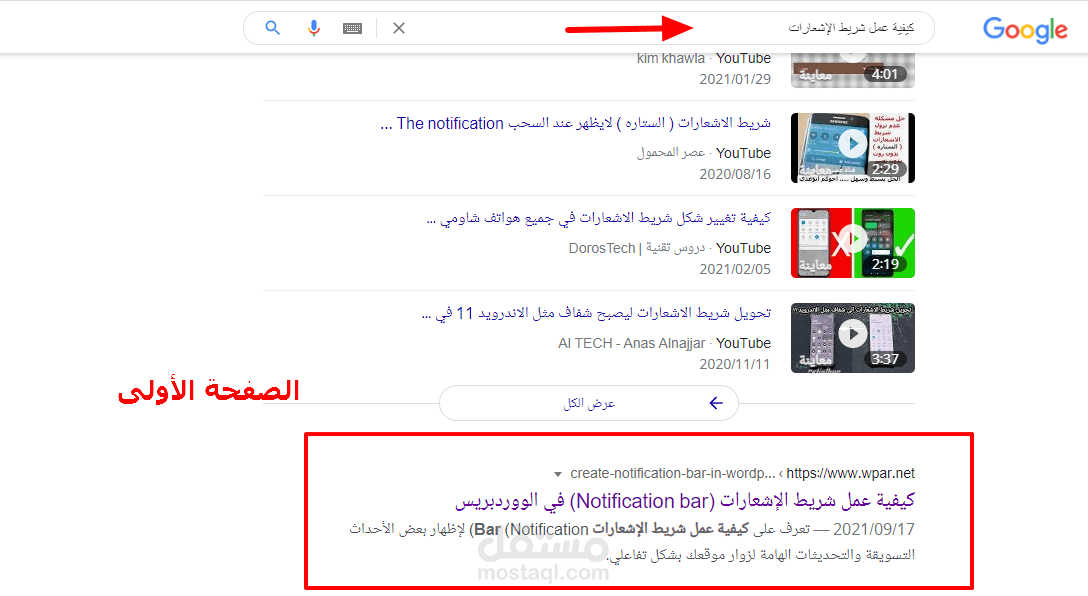Viewport: 1088px width, 596px height.
Task: Click the date 2020/08/16 text
Action: (735, 174)
